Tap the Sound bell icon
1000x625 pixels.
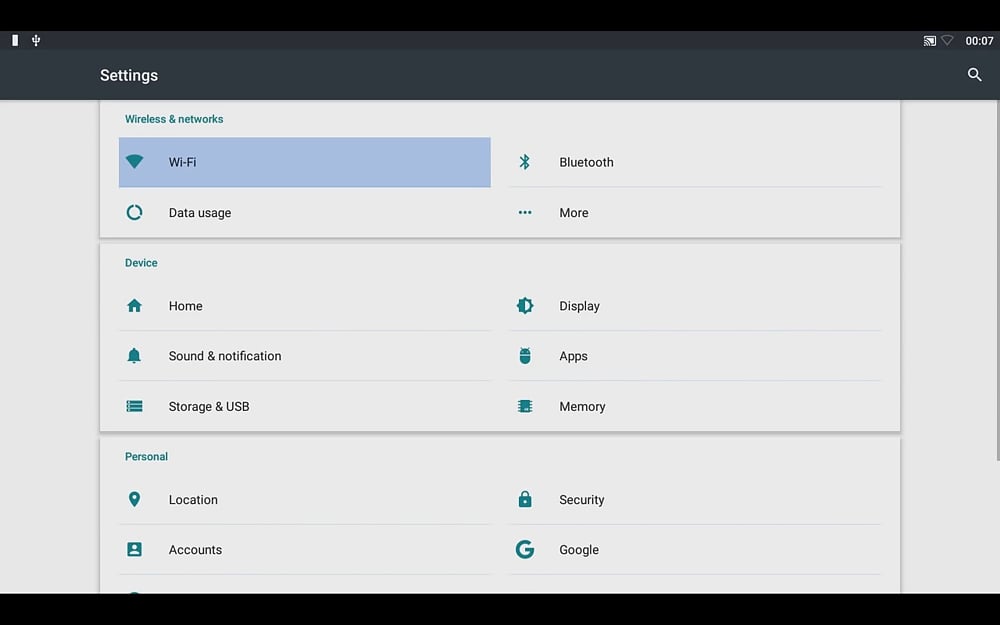(134, 356)
